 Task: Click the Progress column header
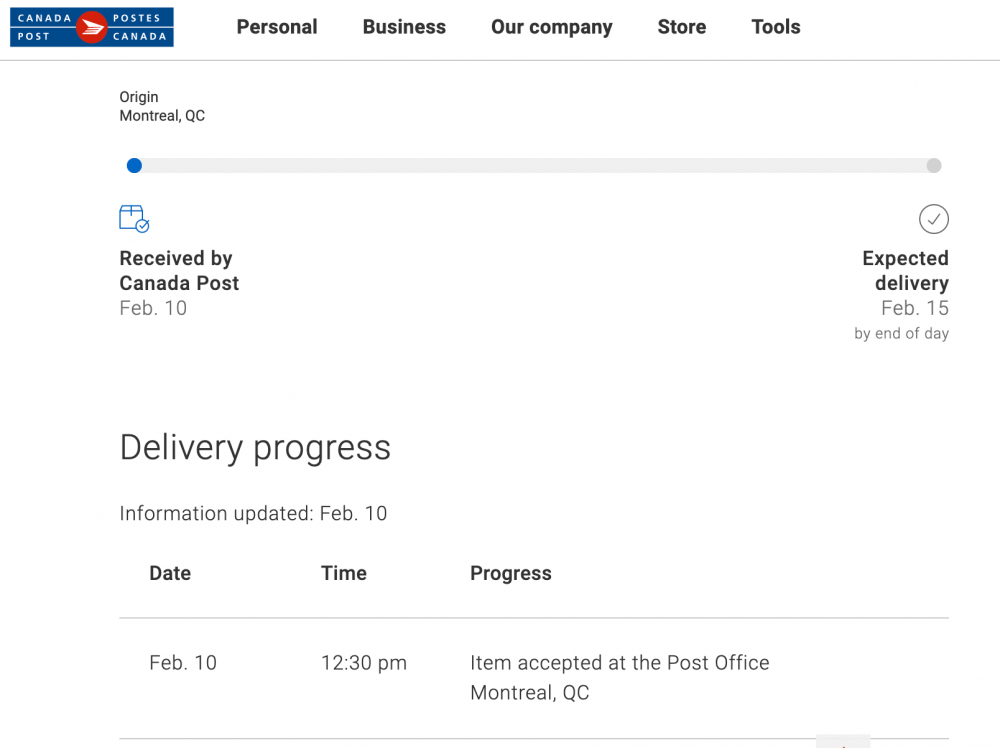511,573
